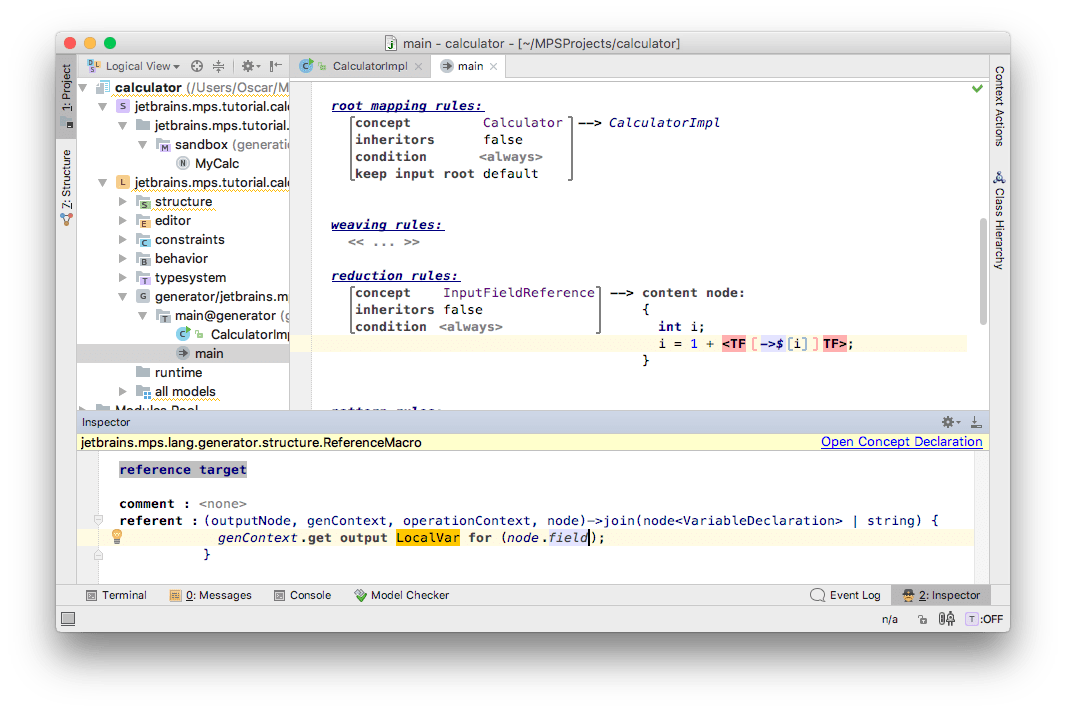The height and width of the screenshot is (712, 1066).
Task: Click the Open Concept Declaration link
Action: pos(901,442)
